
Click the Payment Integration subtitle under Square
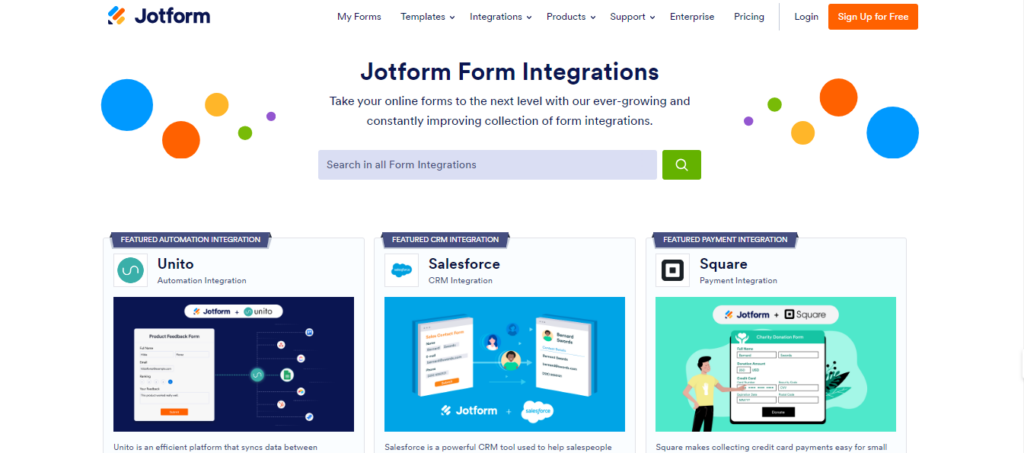[739, 281]
